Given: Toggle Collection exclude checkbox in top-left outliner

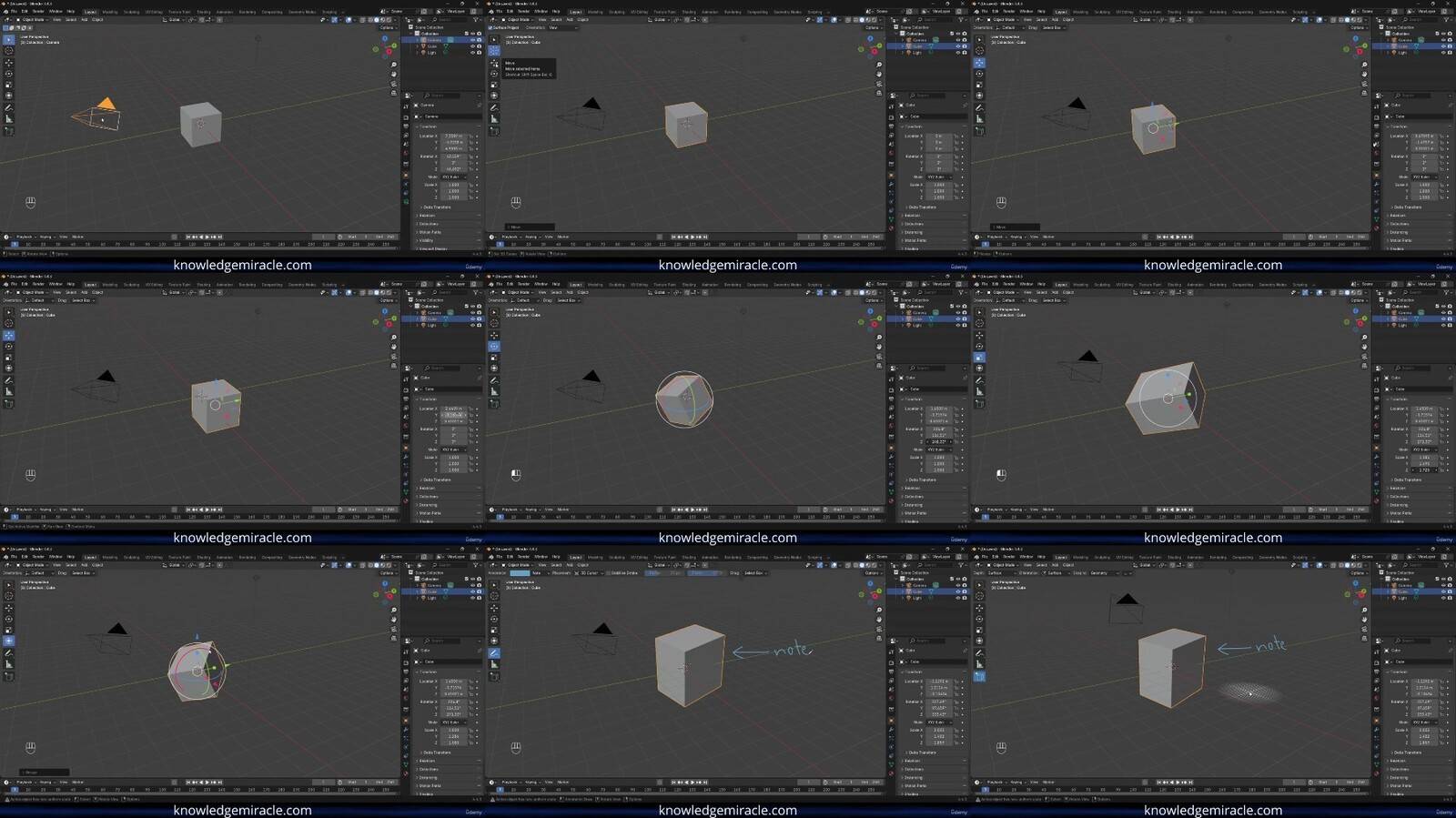Looking at the screenshot, I should (x=465, y=34).
